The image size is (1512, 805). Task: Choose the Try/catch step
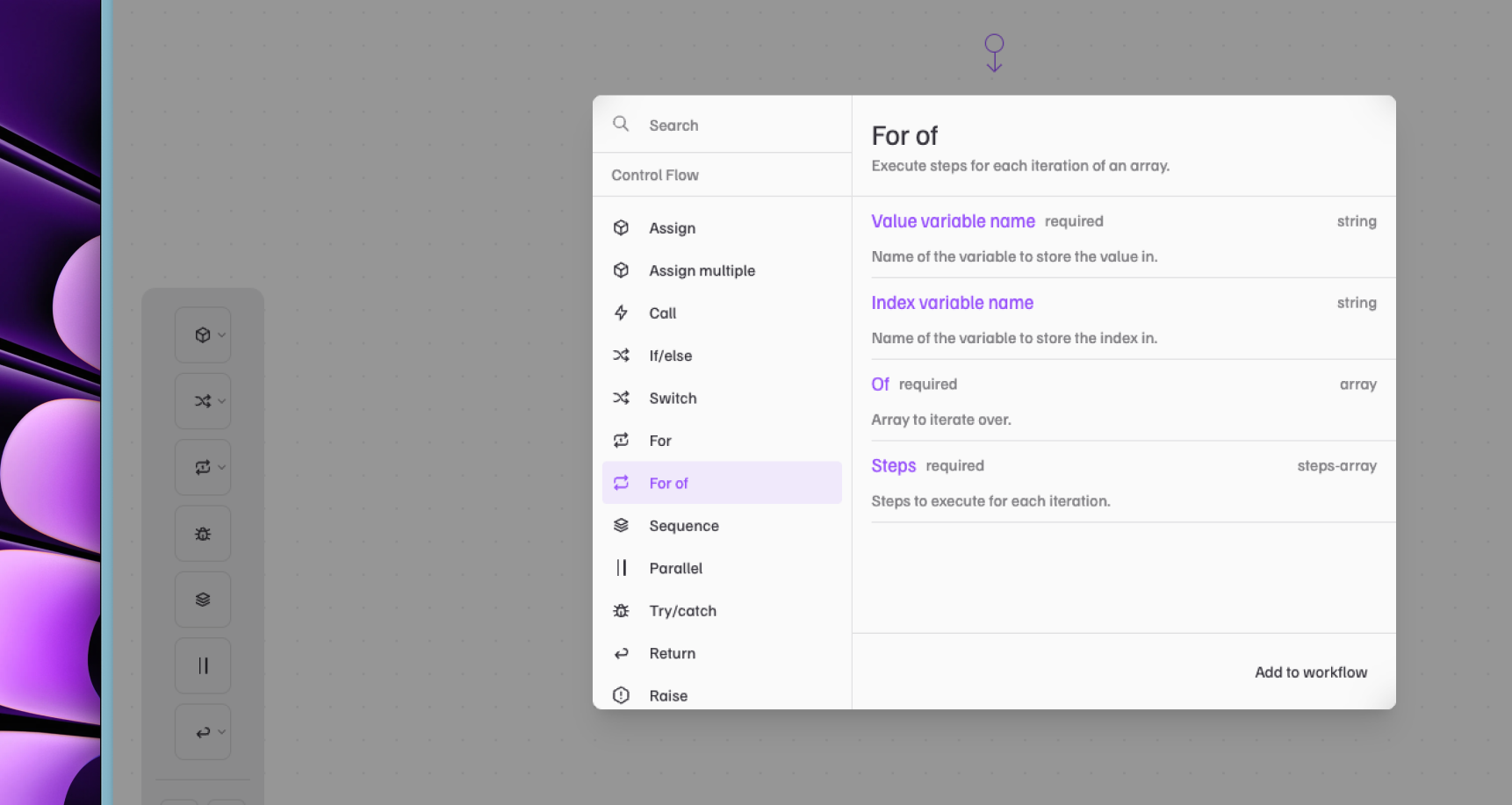point(722,611)
